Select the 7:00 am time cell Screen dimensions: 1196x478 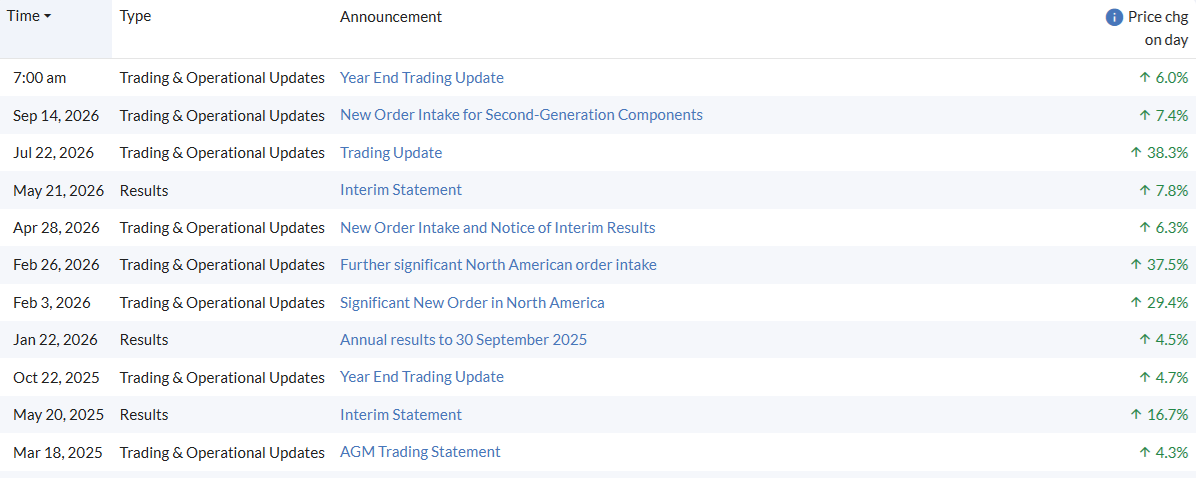pos(40,78)
